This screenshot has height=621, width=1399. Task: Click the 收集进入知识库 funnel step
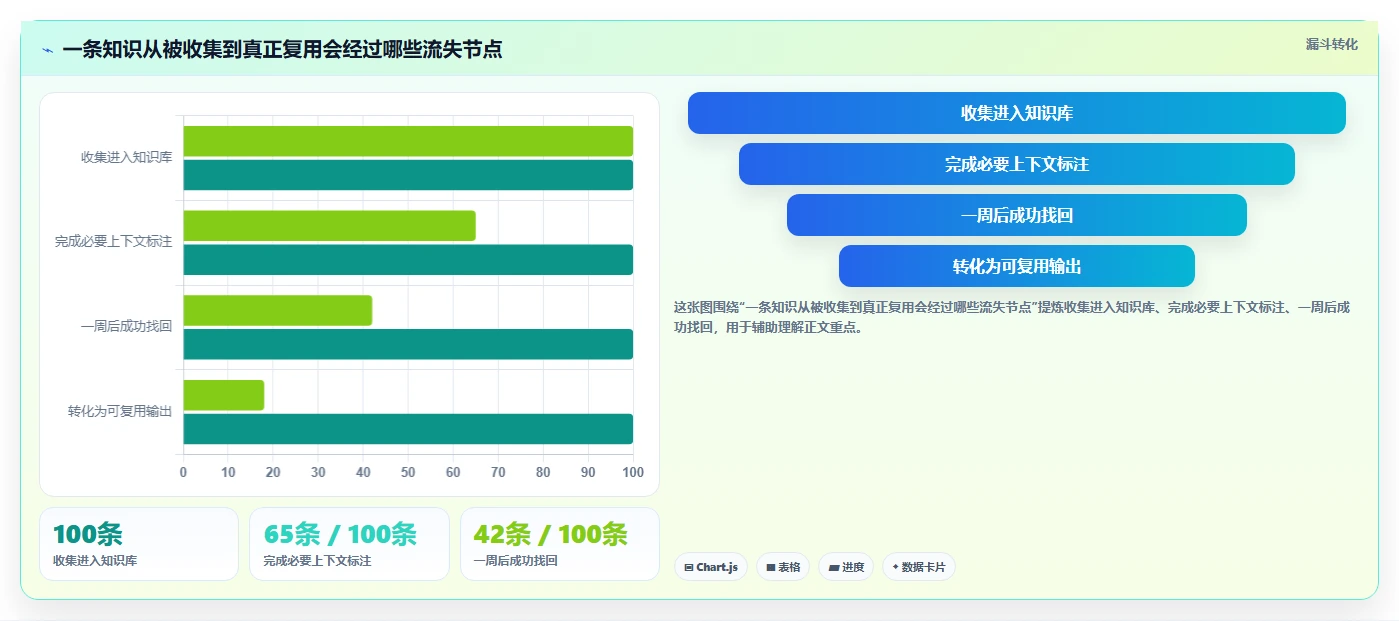coord(1016,113)
